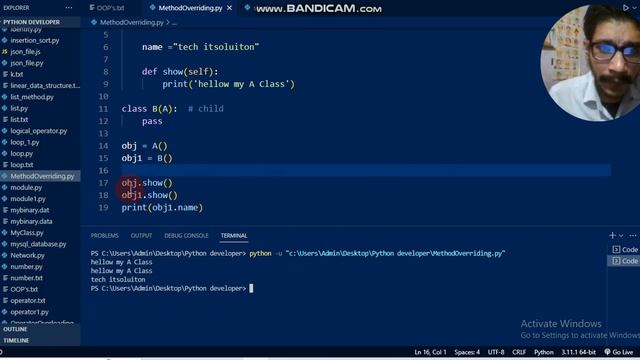This screenshot has width=640, height=360.
Task: Expand the TIMELINE section
Action: (16, 340)
